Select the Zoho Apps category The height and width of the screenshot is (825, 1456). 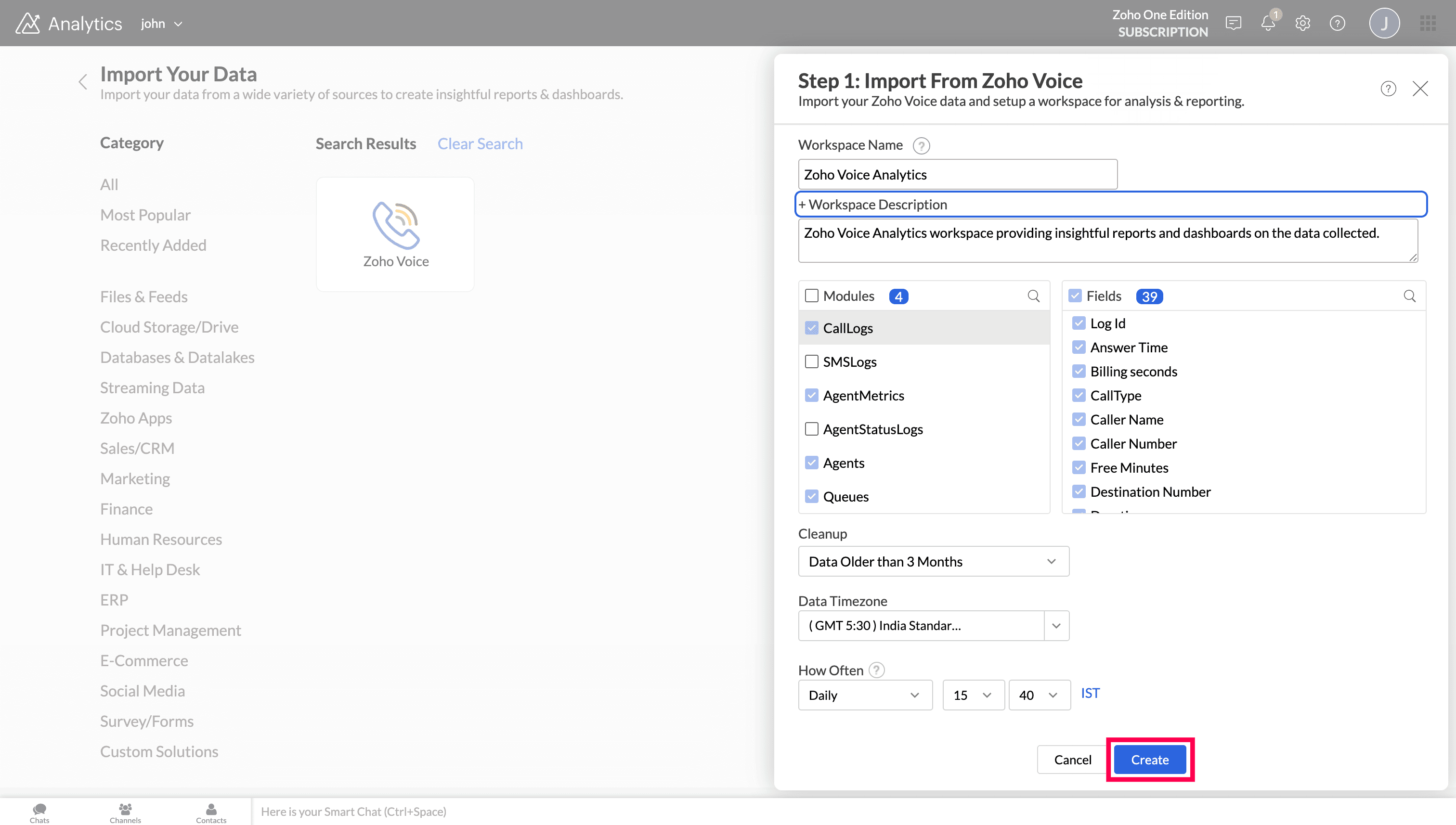pos(136,418)
